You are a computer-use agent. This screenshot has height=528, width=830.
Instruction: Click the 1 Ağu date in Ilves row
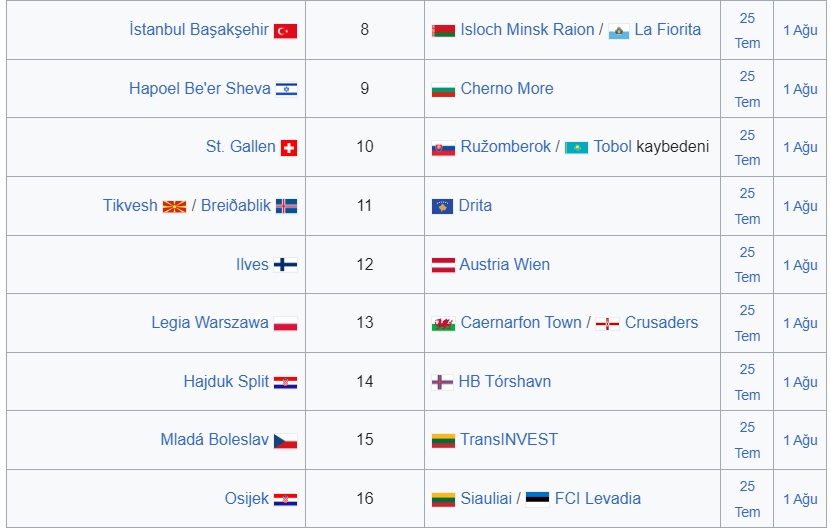pyautogui.click(x=800, y=265)
